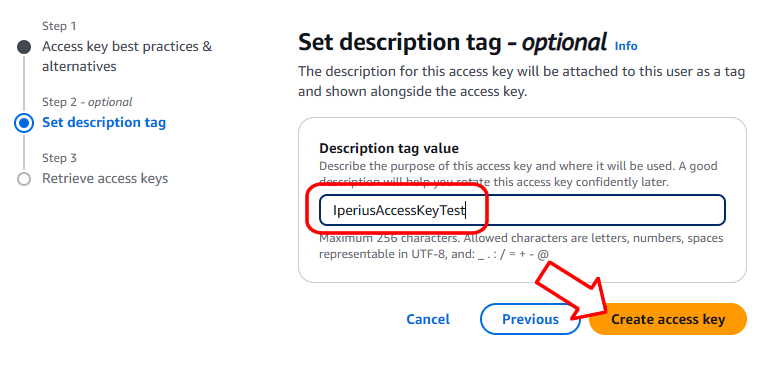Open Access key best practices & alternatives step
Image resolution: width=778 pixels, height=366 pixels.
pyautogui.click(x=127, y=57)
